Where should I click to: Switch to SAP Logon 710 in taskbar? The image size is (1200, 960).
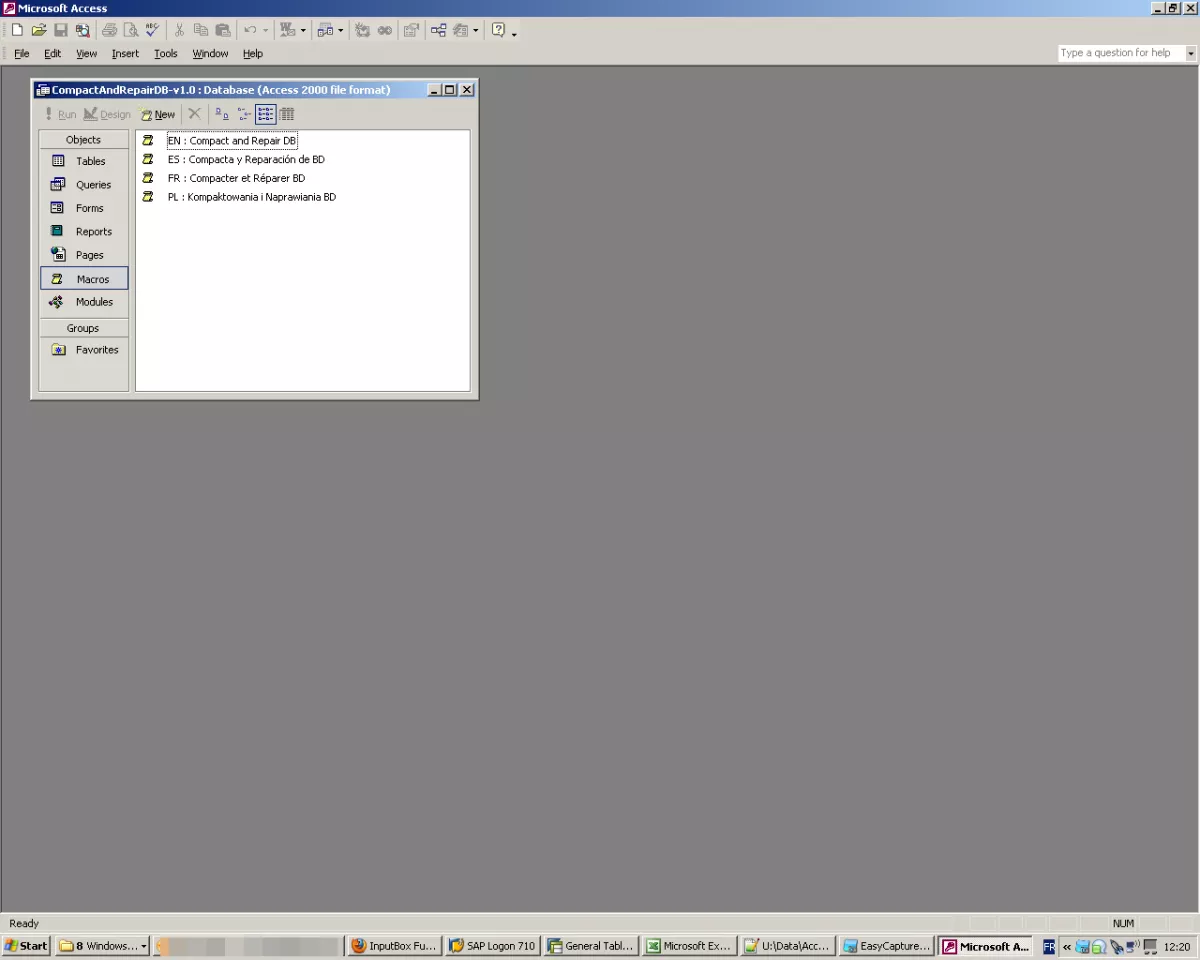click(x=492, y=946)
